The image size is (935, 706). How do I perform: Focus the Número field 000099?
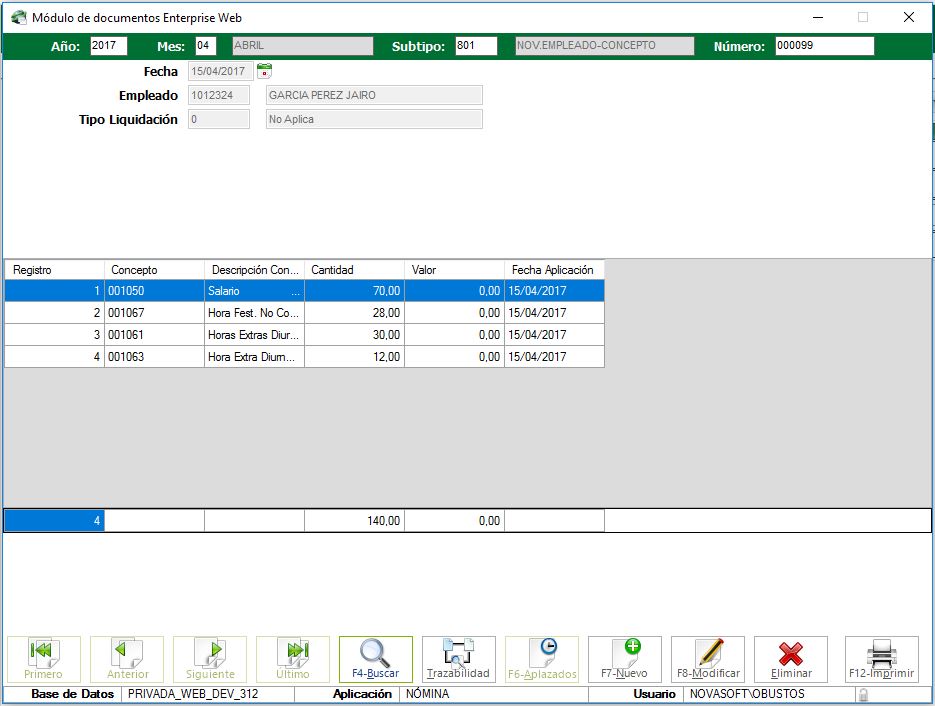coord(824,46)
